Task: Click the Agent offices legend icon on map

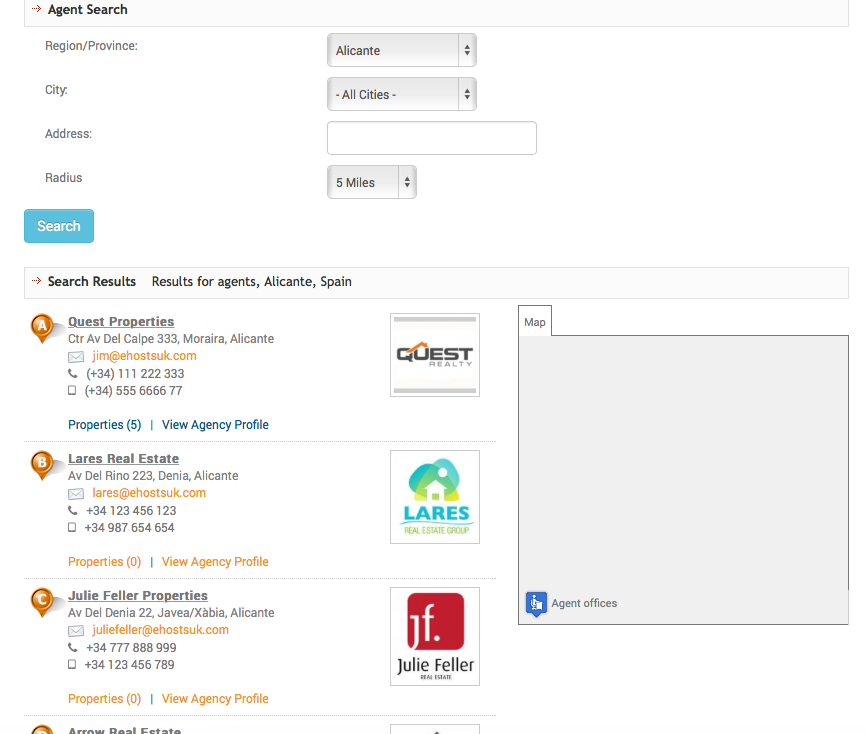Action: pyautogui.click(x=536, y=604)
